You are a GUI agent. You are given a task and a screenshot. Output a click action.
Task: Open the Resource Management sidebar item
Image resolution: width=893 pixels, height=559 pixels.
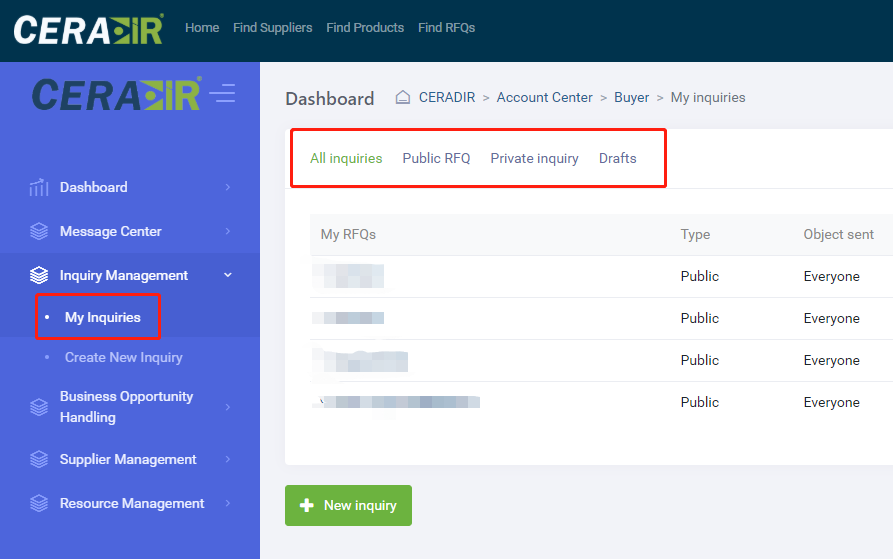[132, 503]
